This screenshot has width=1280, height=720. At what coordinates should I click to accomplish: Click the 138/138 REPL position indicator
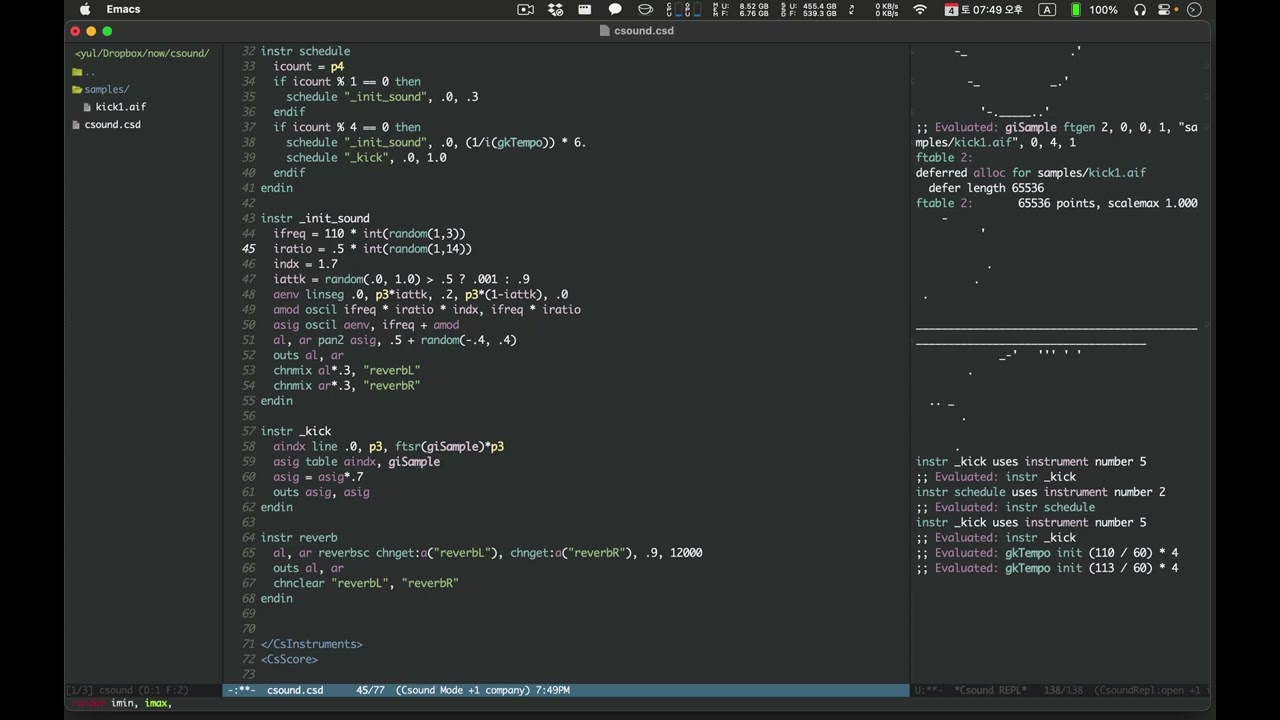coord(1061,690)
